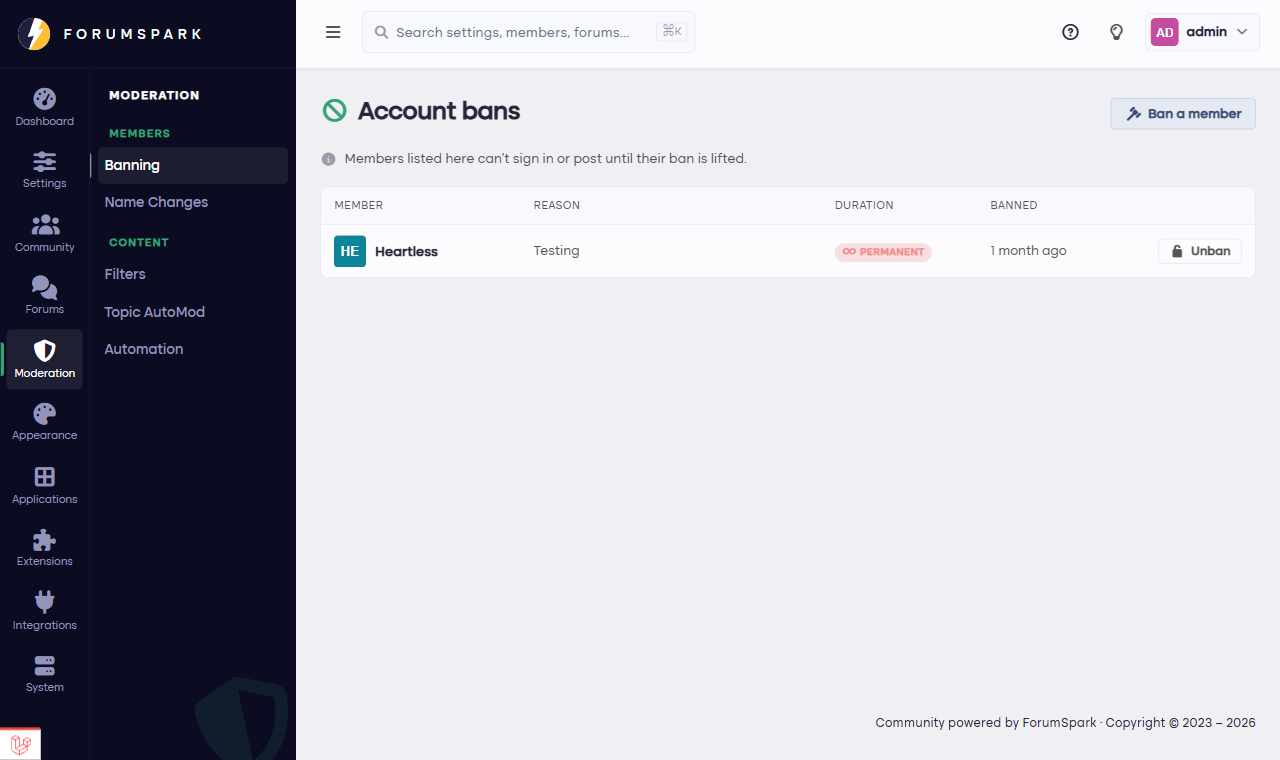The image size is (1280, 760).
Task: Open the Dashboard section
Action: pyautogui.click(x=44, y=108)
